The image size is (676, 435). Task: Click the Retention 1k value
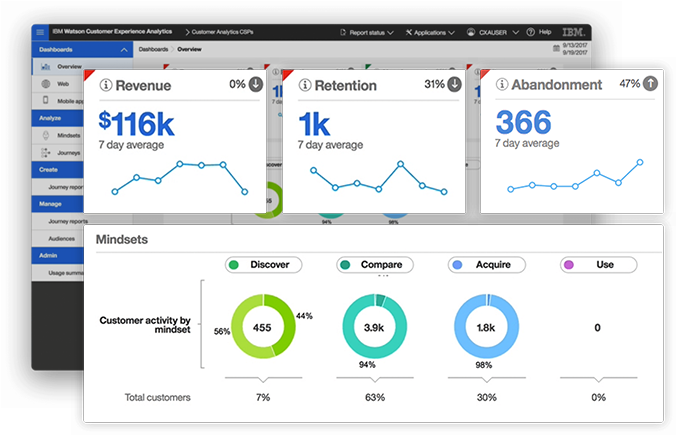pyautogui.click(x=314, y=125)
